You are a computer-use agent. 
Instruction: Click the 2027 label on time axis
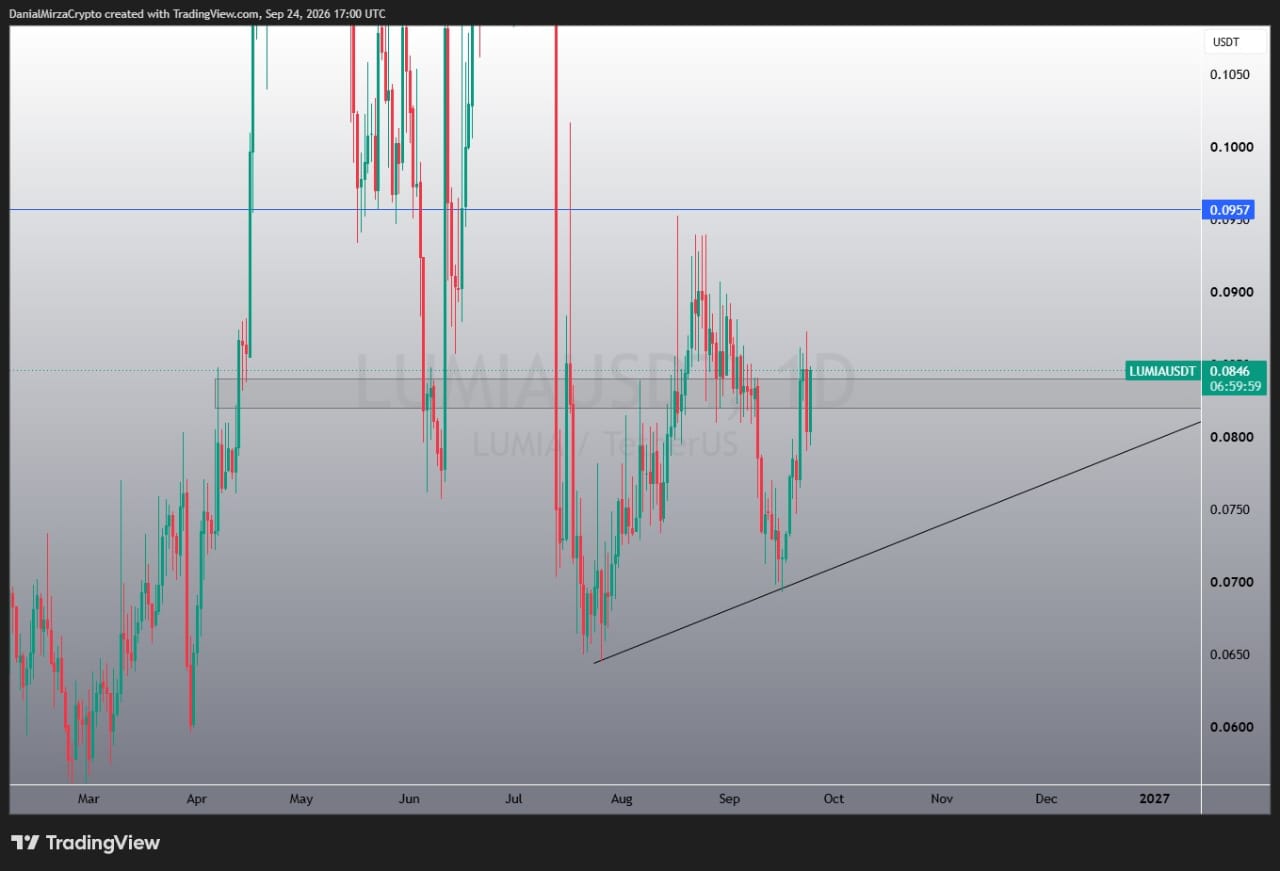tap(1154, 799)
